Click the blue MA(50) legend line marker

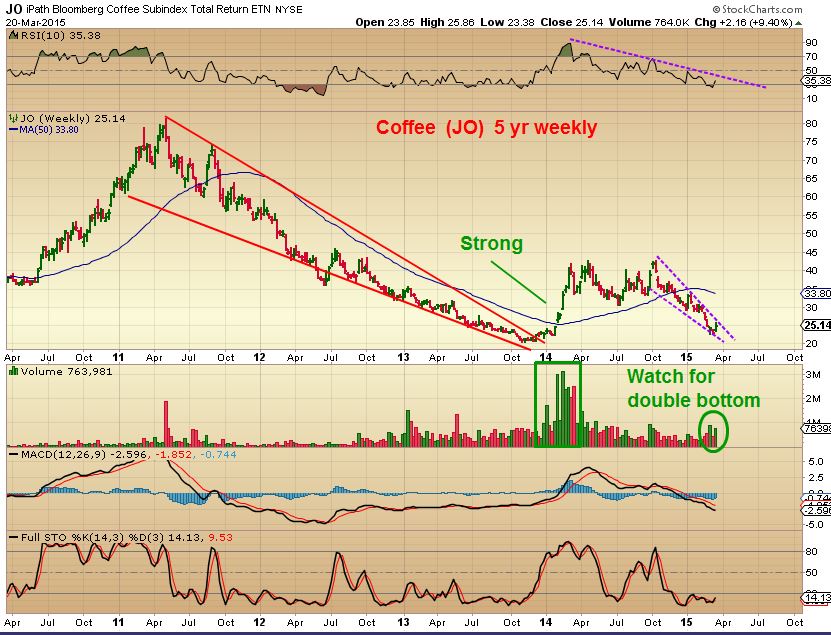pos(13,130)
